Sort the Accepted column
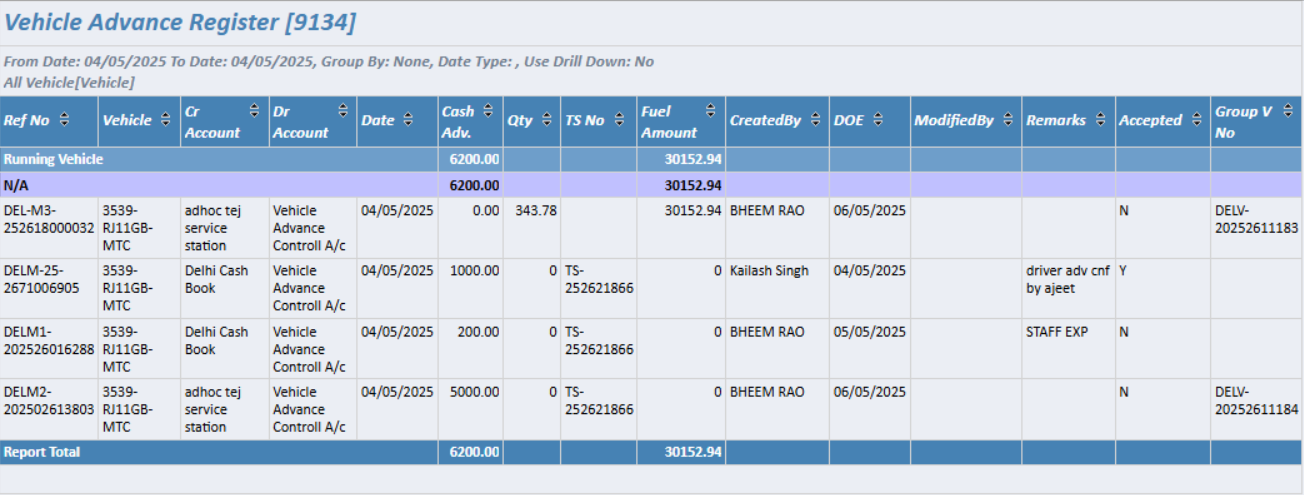 [x=1195, y=120]
